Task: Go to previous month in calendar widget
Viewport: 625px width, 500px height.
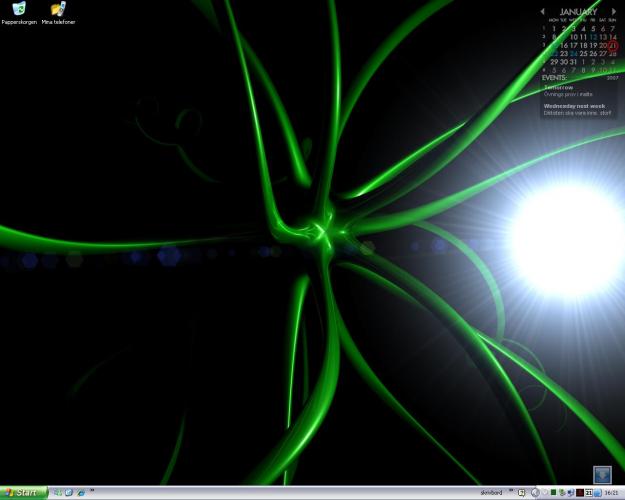Action: point(542,12)
